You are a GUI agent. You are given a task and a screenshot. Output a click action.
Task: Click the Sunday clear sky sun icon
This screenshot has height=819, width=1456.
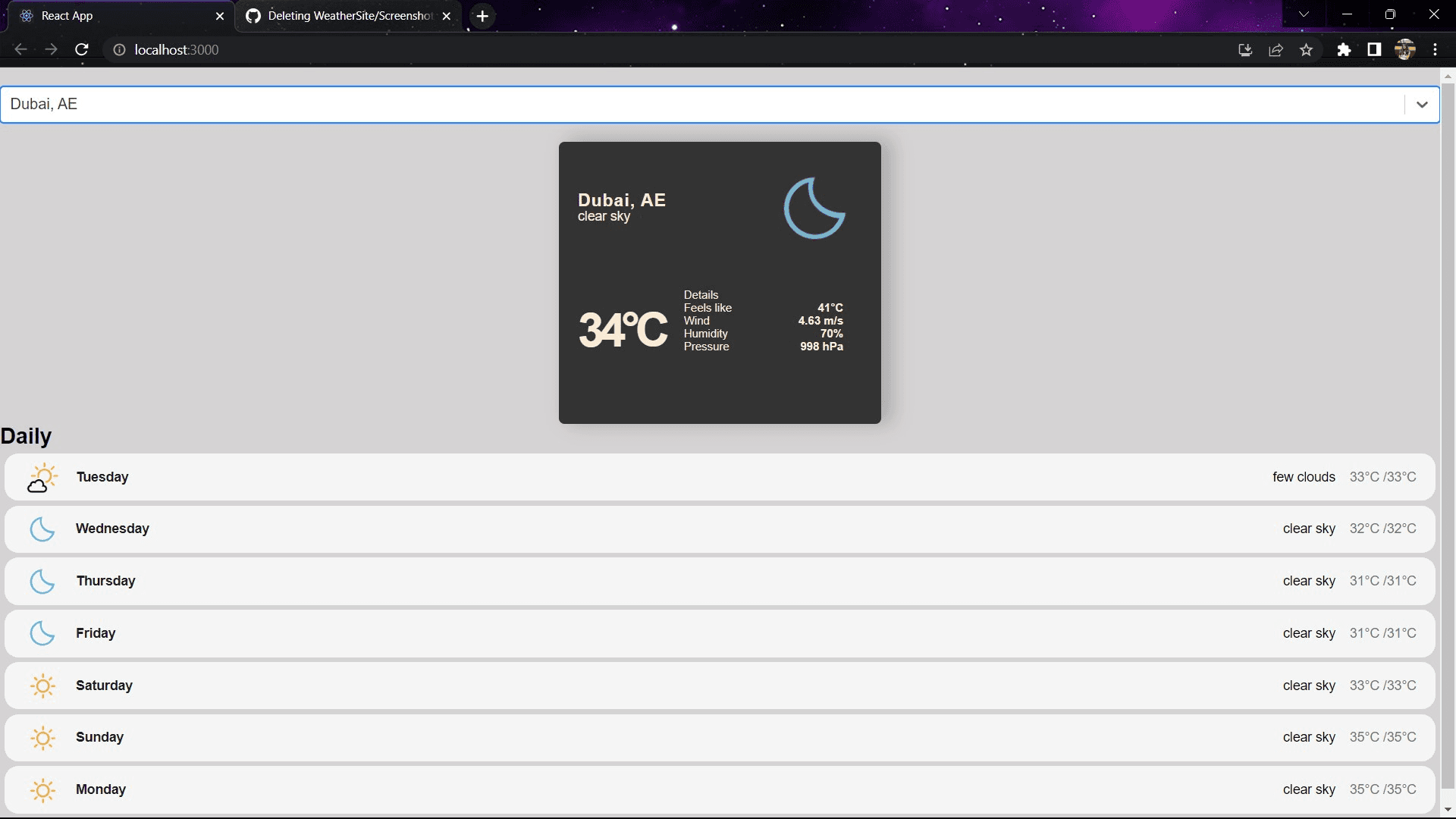click(41, 737)
